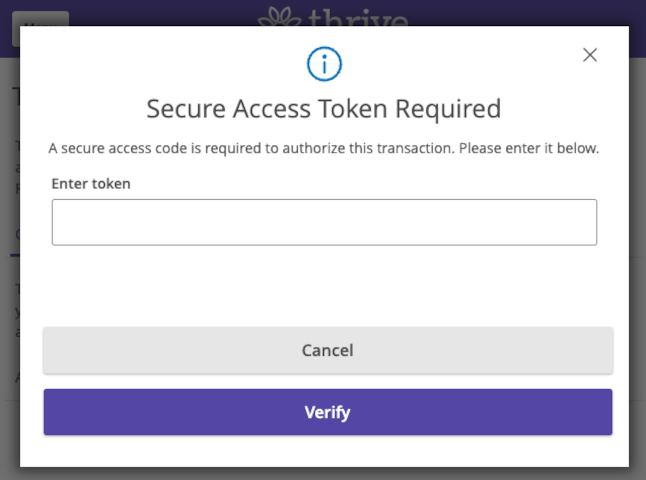
Task: Click the dimmed backdrop below the dialog
Action: pyautogui.click(x=324, y=474)
